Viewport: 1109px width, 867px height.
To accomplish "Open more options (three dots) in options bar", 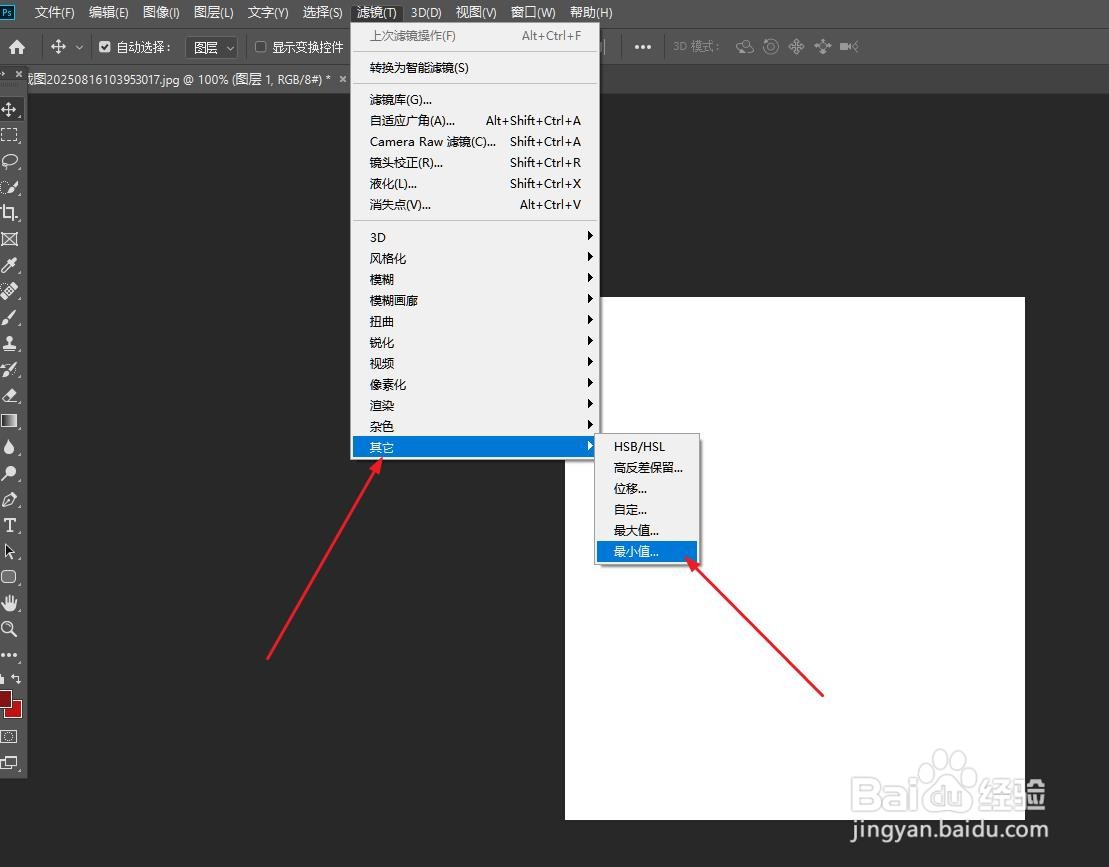I will (x=642, y=47).
